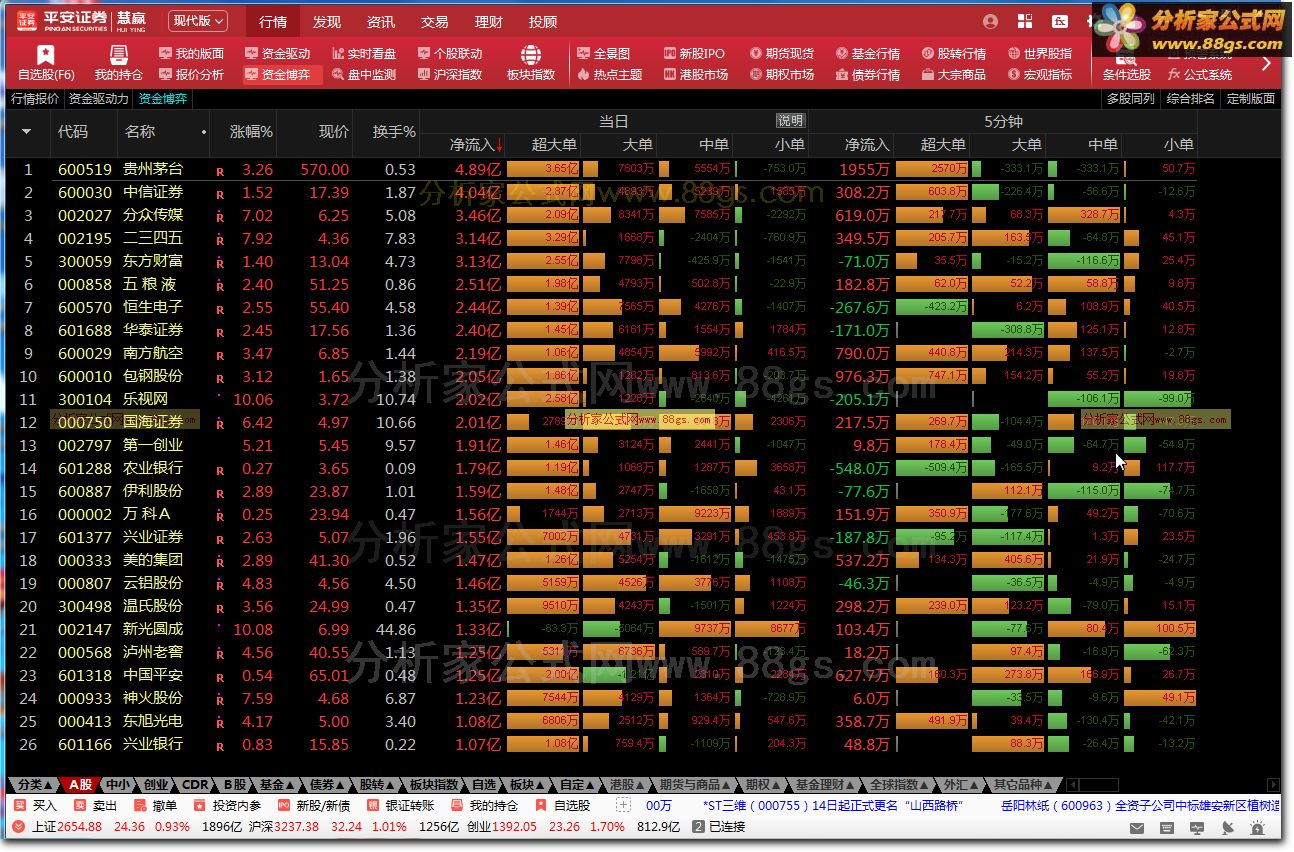
Task: Open 债券行情 toolbar item
Action: [868, 75]
